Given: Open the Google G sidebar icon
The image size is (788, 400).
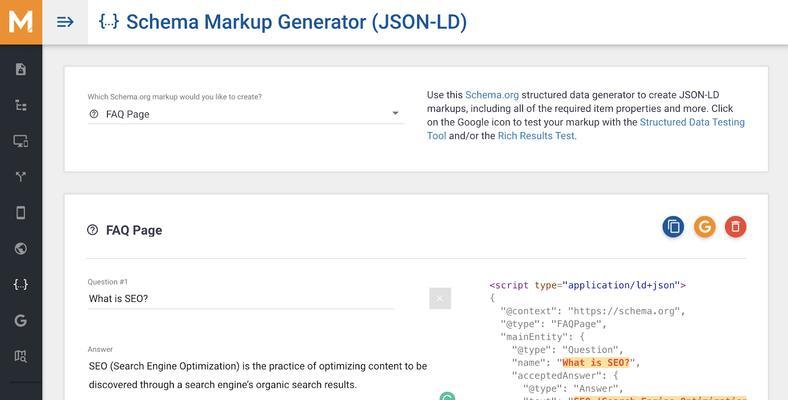Looking at the screenshot, I should pos(21,321).
